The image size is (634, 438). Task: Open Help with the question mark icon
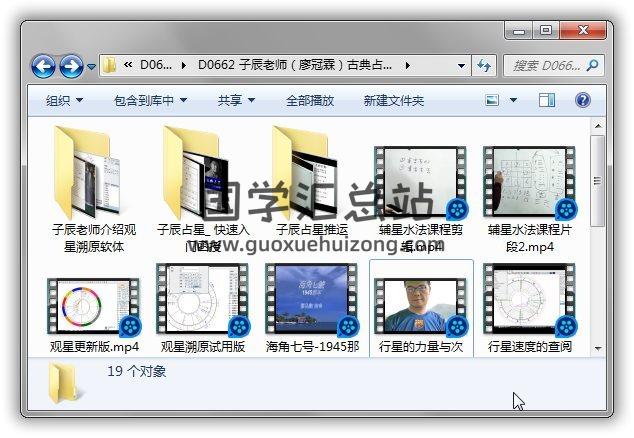coord(583,100)
